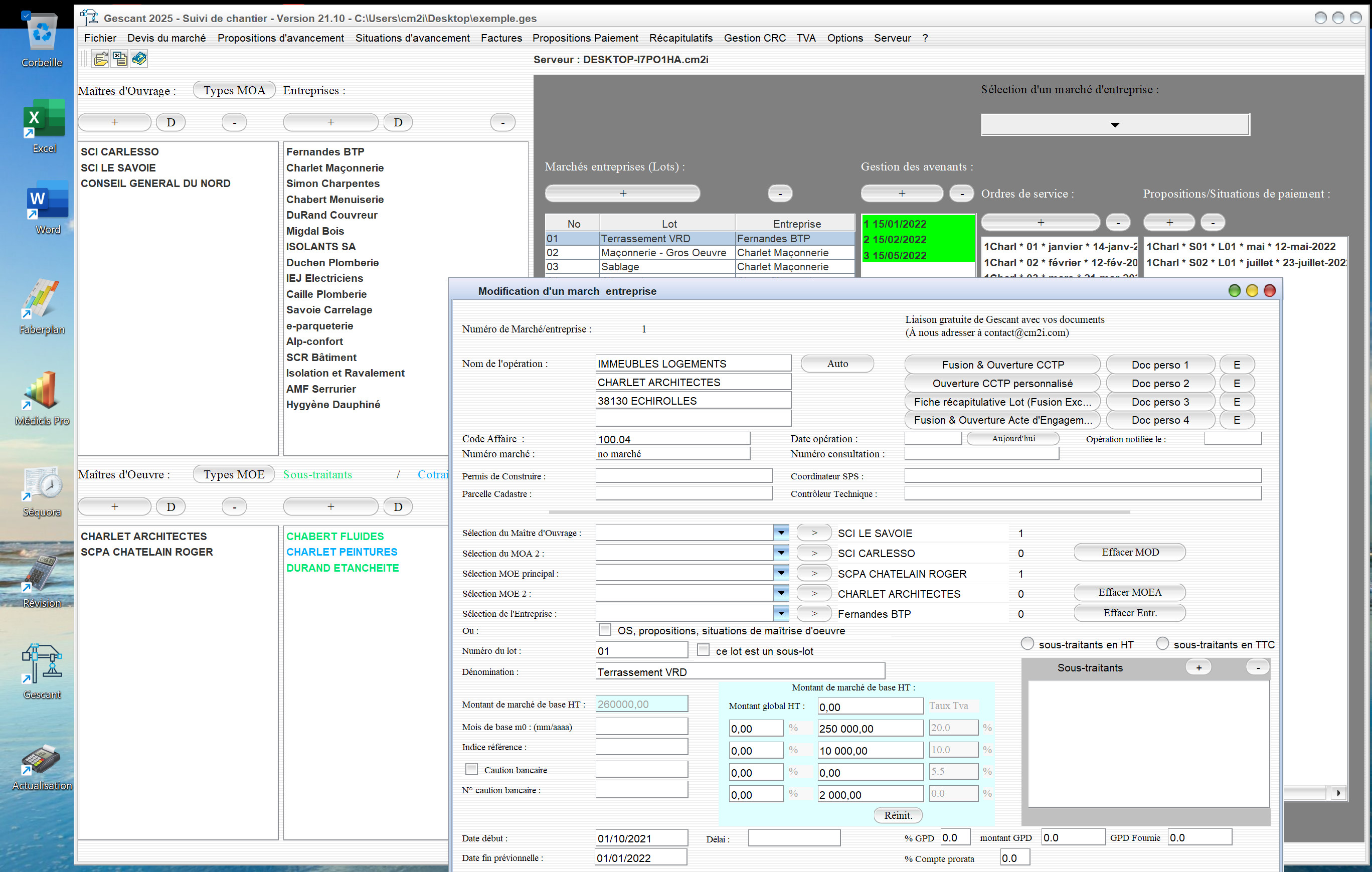Open the Corbeille recycle bin desktop icon
Image resolution: width=1372 pixels, height=872 pixels.
point(42,40)
